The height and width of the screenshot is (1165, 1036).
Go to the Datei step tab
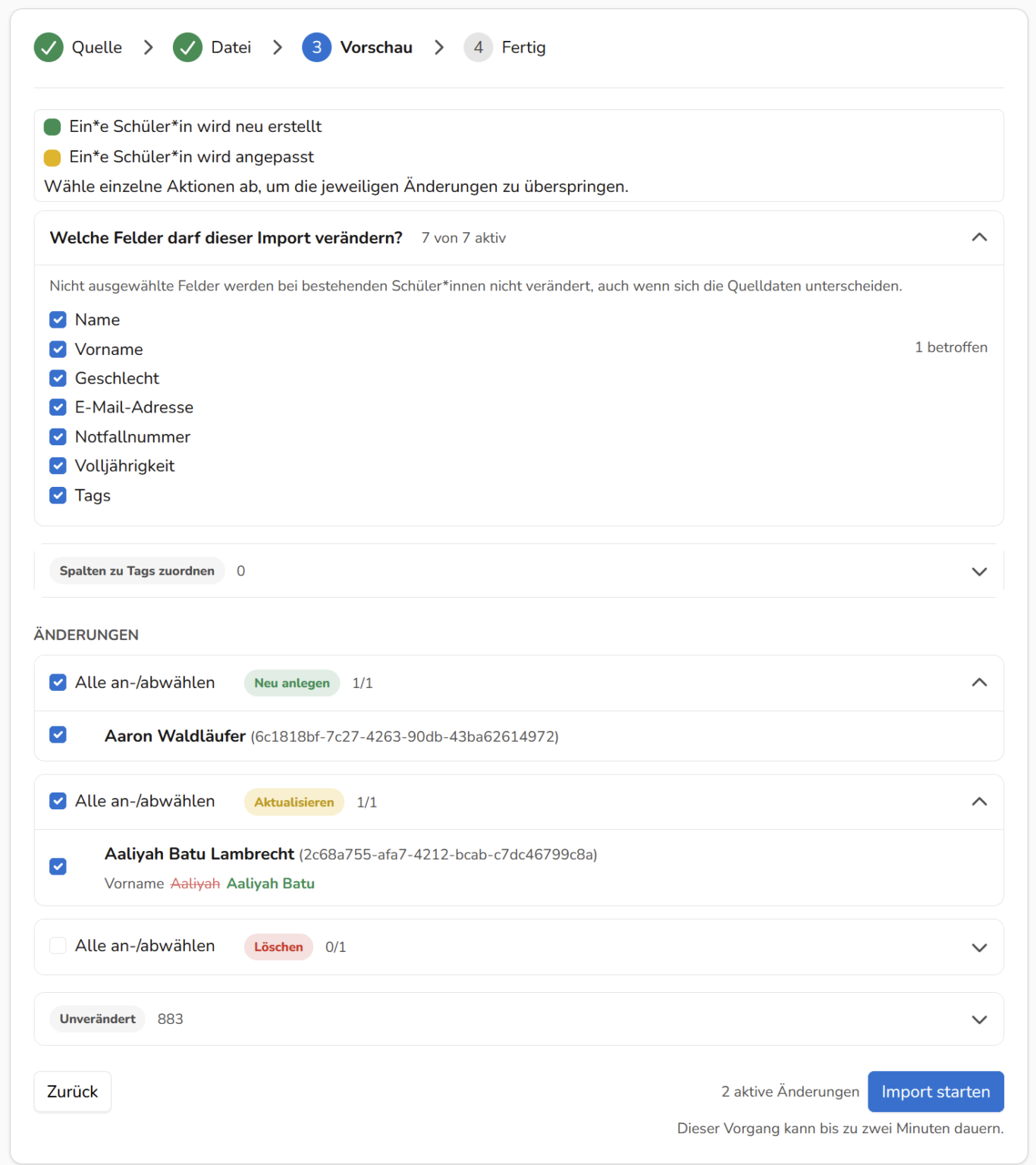pos(212,47)
